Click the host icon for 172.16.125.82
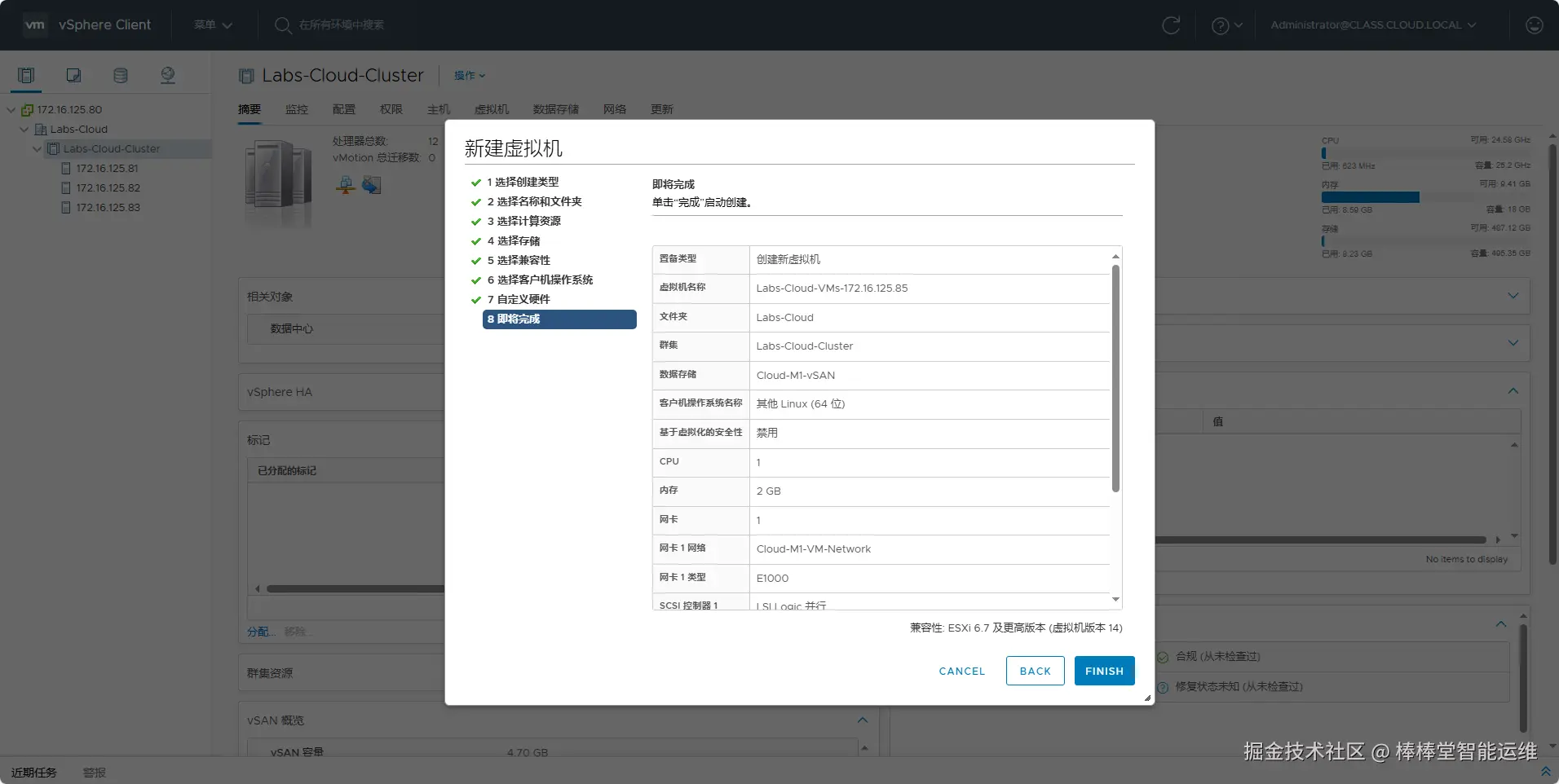This screenshot has width=1559, height=784. (66, 188)
